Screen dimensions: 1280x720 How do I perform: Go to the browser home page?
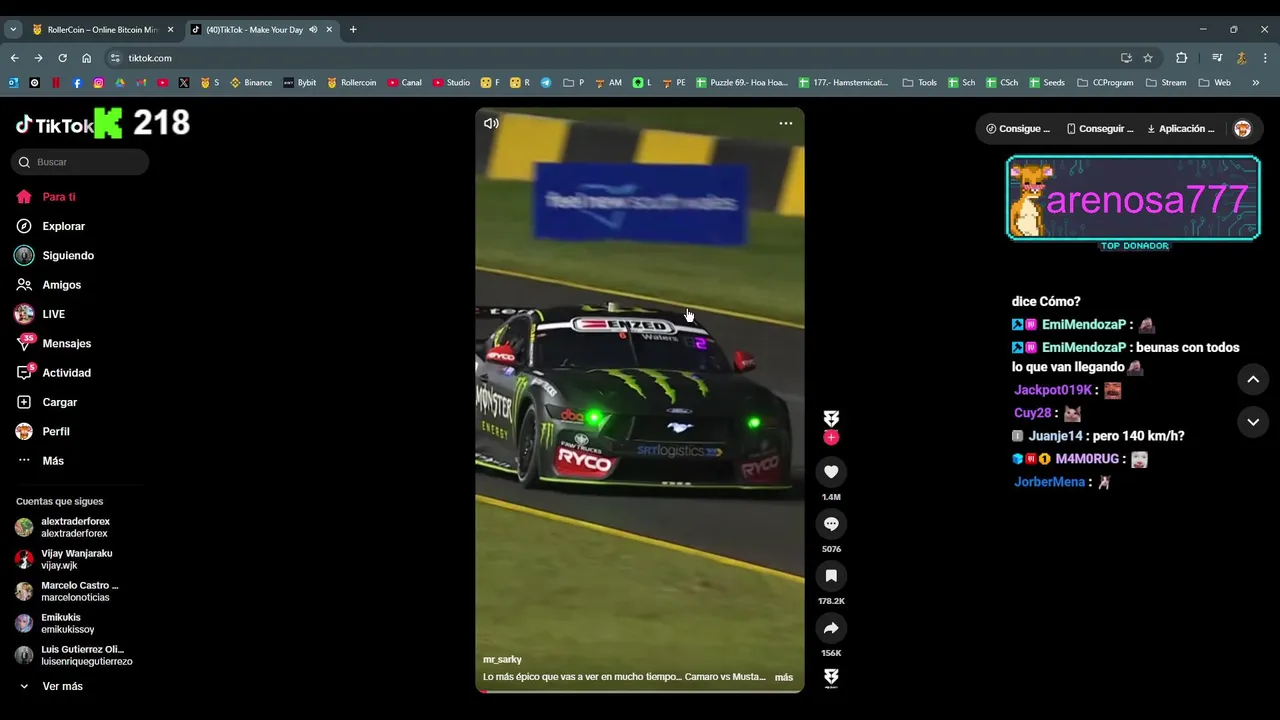point(86,58)
